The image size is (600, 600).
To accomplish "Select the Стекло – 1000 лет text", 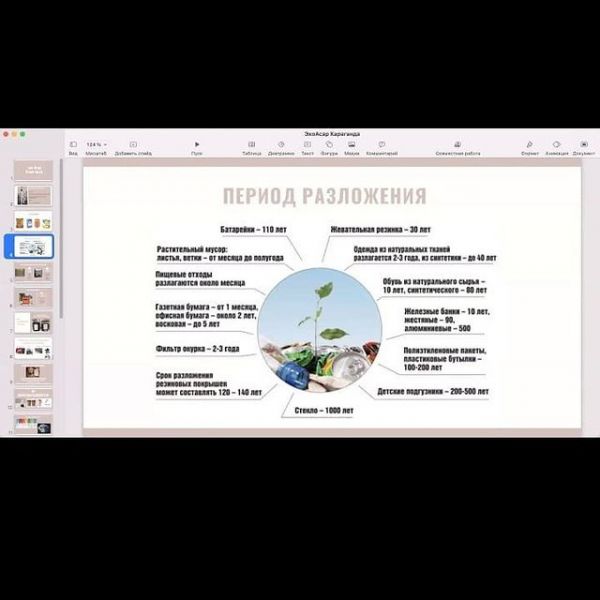I will click(323, 411).
